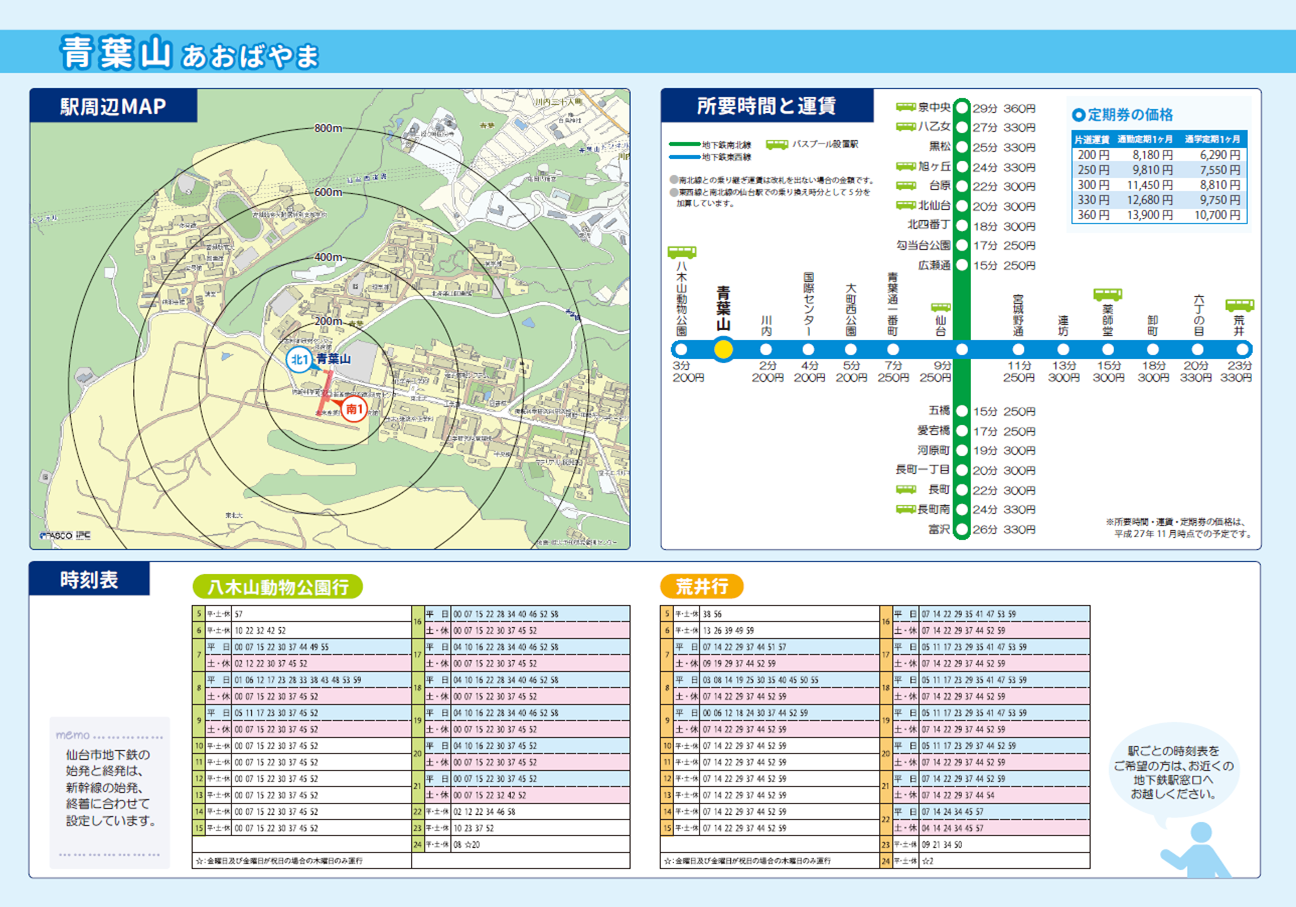Click the station circle for 川内
The width and height of the screenshot is (1296, 907).
point(767,350)
